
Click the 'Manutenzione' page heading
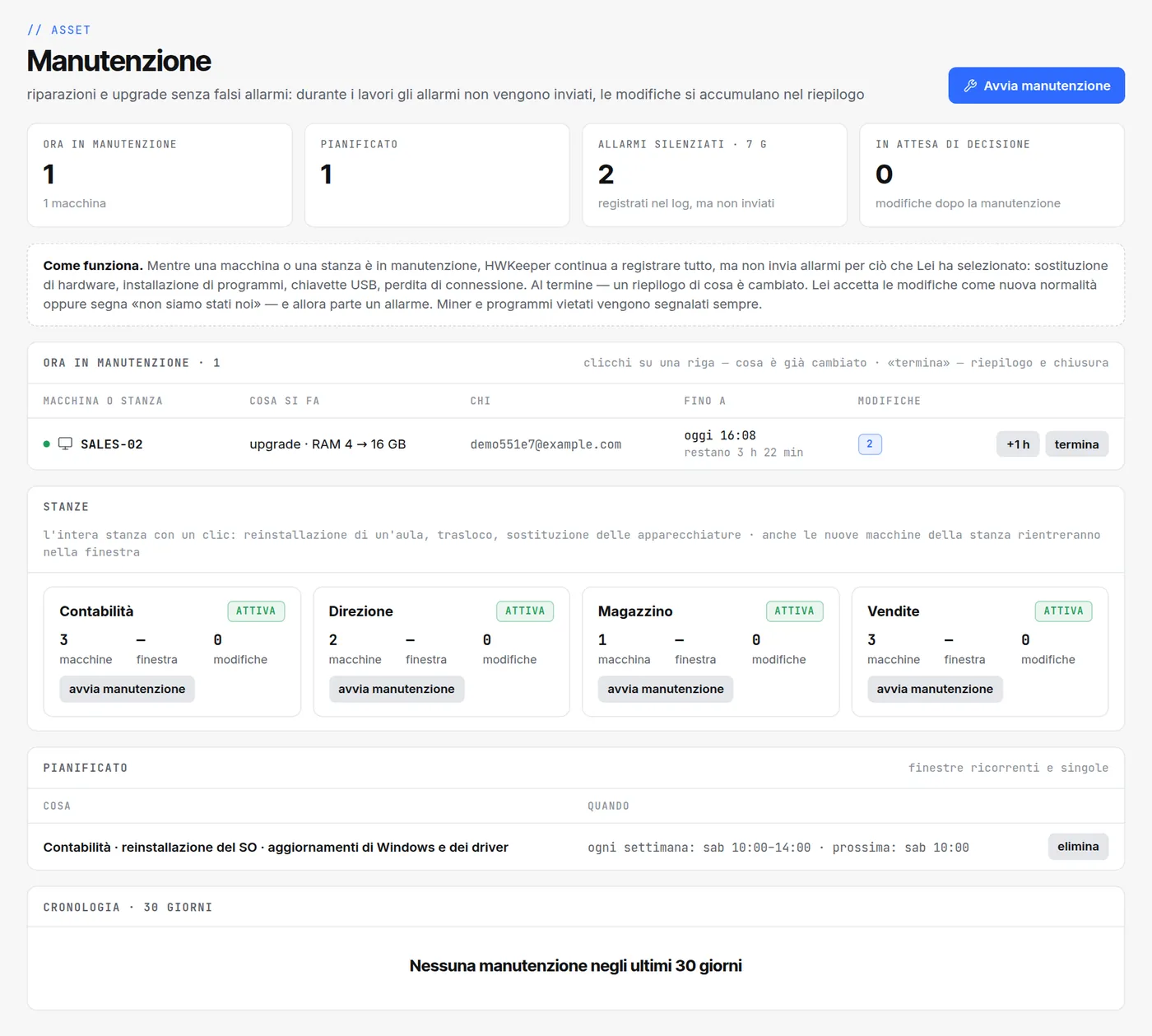119,61
